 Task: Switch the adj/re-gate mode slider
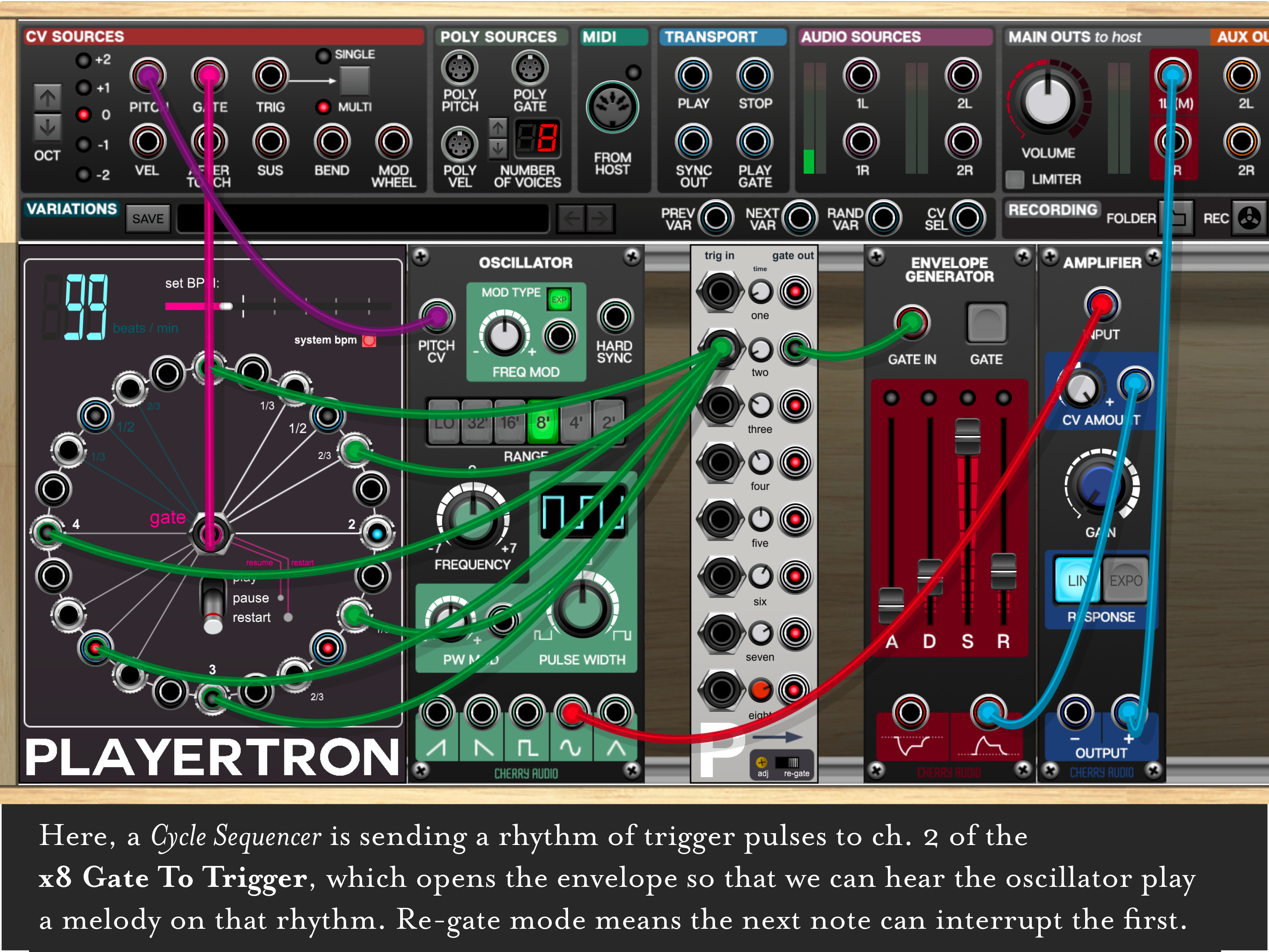787,762
